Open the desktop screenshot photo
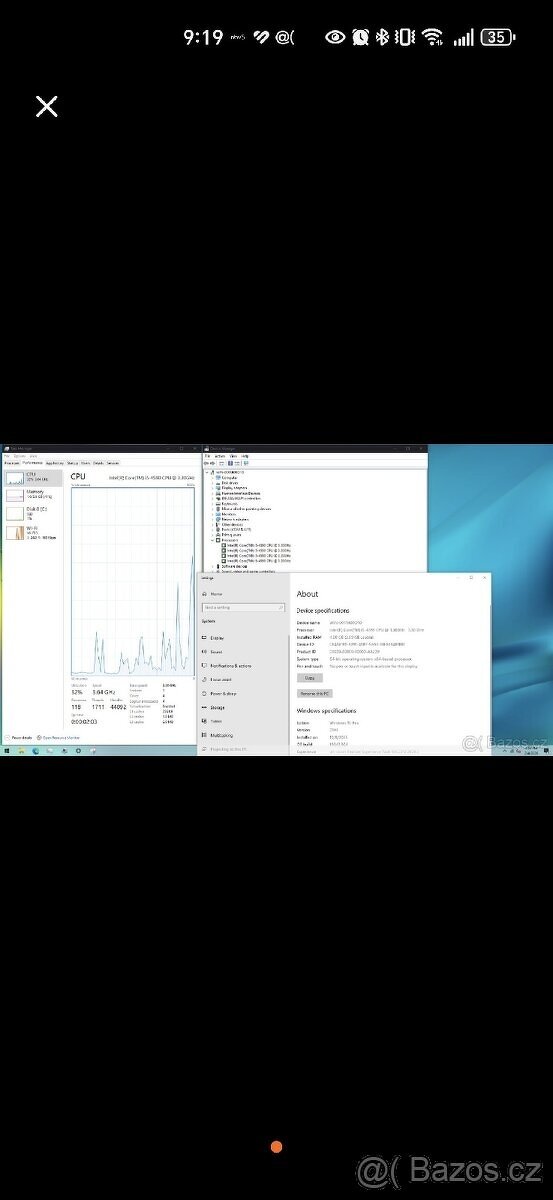Screen dimensions: 553x1200 [x=276, y=600]
